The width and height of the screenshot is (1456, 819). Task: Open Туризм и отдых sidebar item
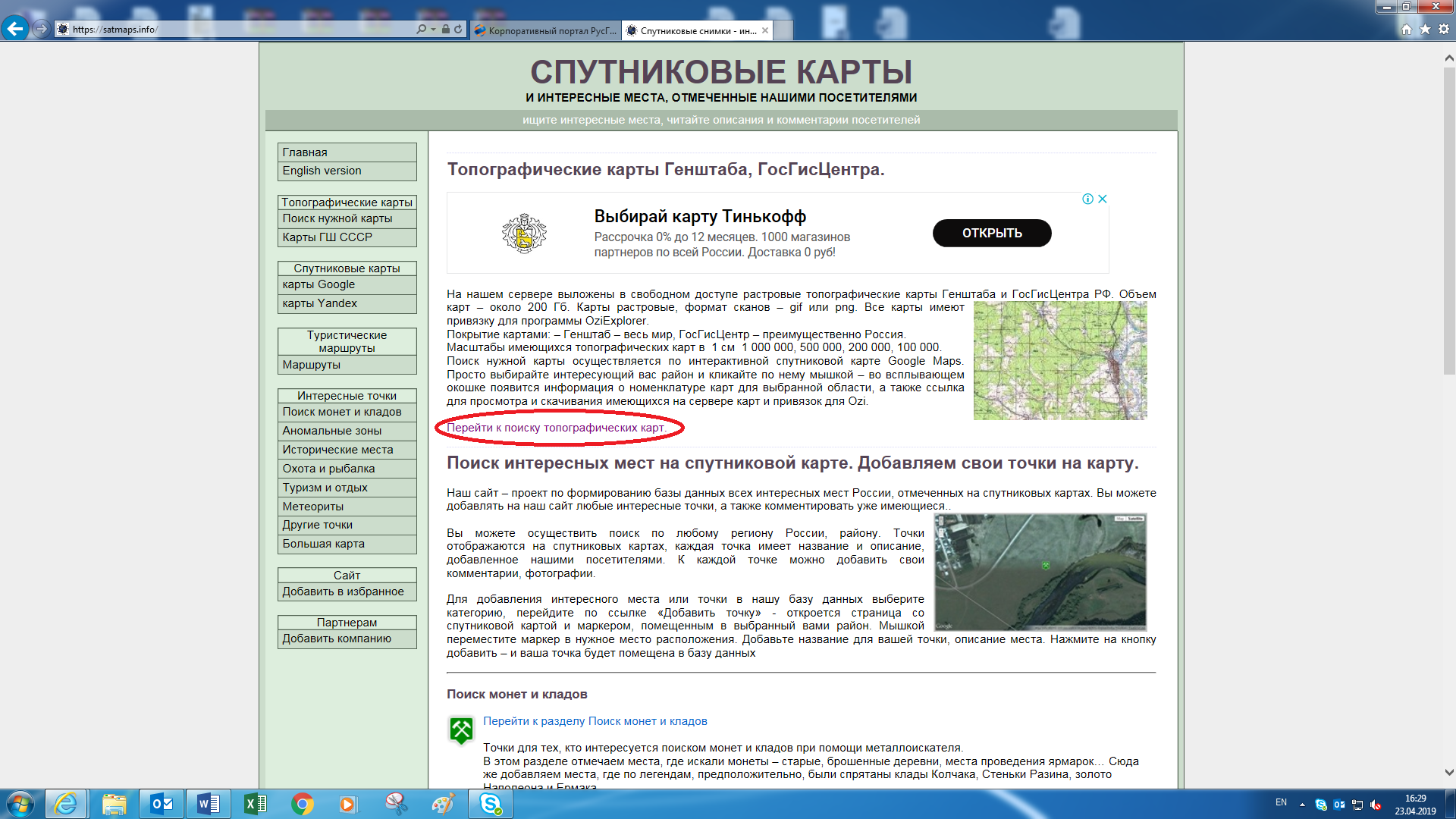coord(347,488)
